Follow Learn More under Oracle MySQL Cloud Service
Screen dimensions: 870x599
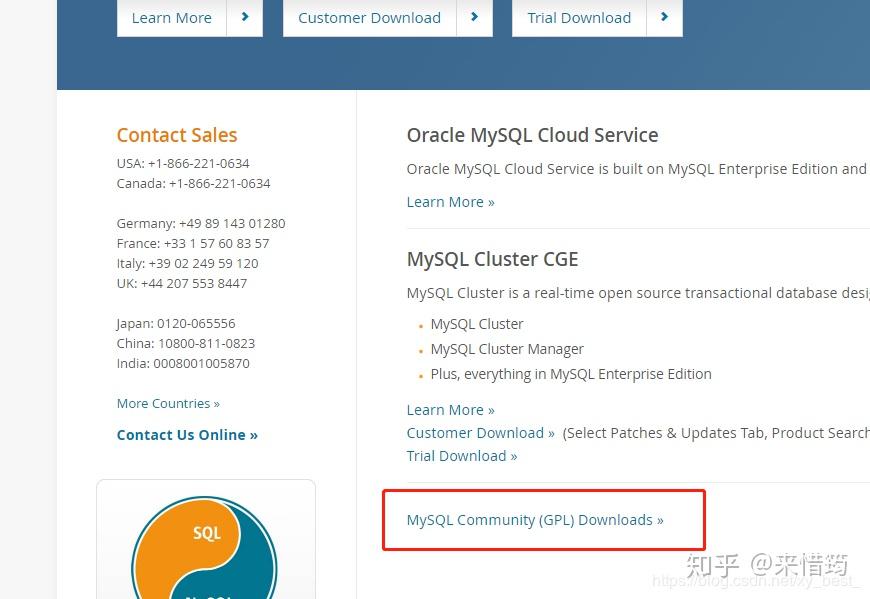tap(451, 202)
